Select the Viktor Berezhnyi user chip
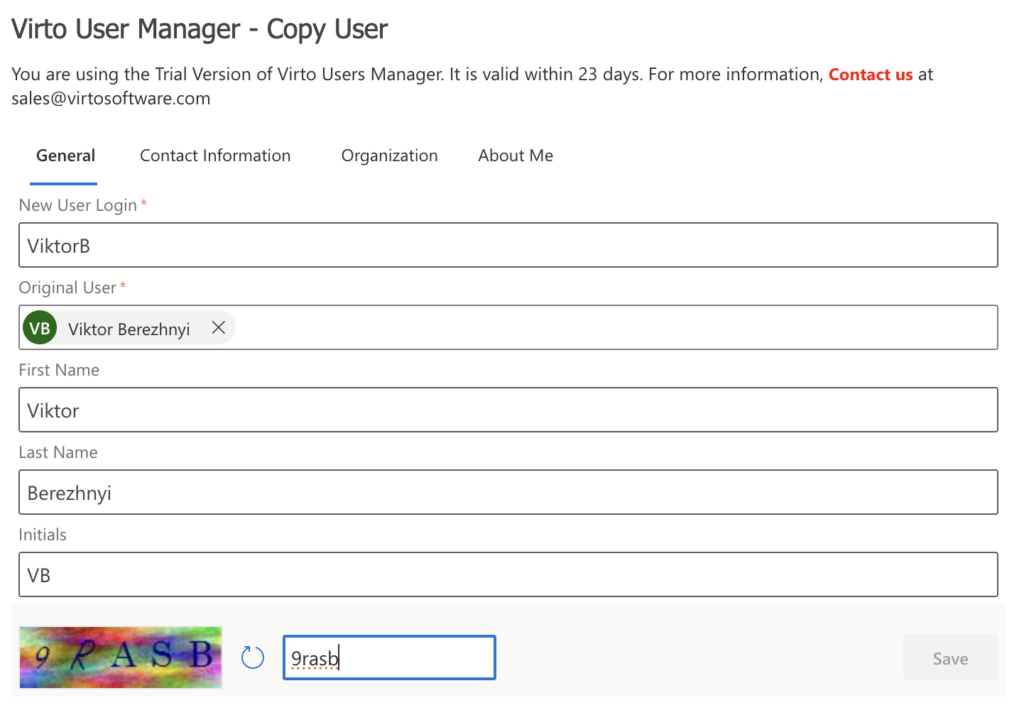Image resolution: width=1024 pixels, height=720 pixels. (x=129, y=328)
